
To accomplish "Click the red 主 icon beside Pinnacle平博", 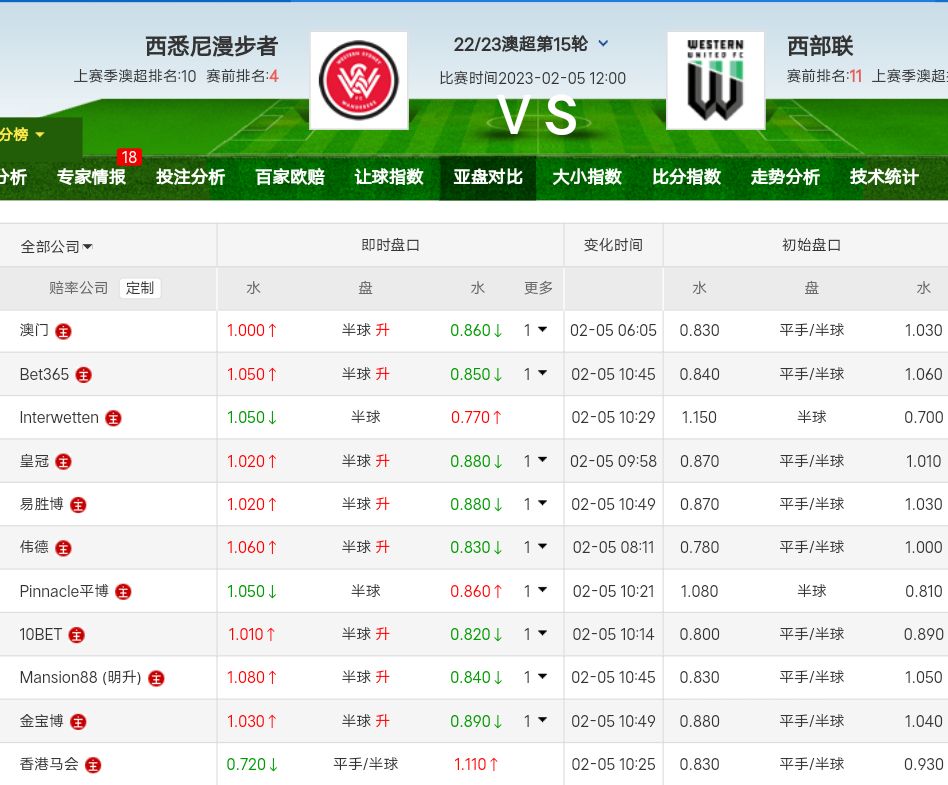I will pyautogui.click(x=123, y=592).
